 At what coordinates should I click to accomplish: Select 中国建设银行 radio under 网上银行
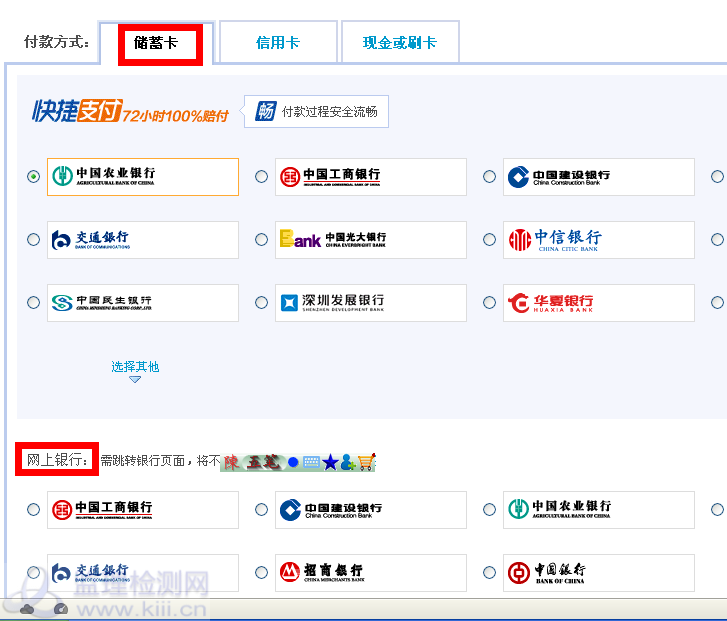[261, 510]
